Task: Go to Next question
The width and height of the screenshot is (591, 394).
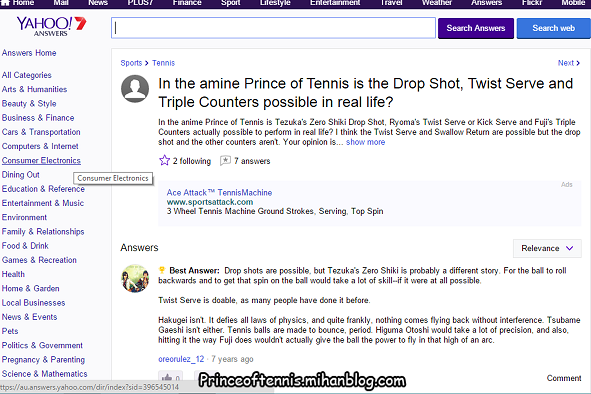Action: pos(569,63)
